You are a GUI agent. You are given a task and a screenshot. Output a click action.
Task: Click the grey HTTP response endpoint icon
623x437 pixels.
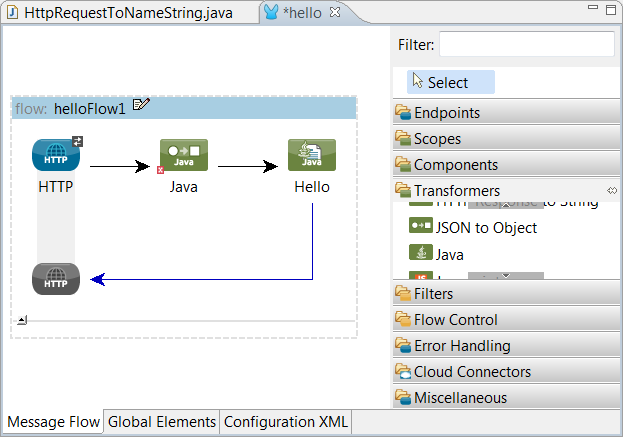click(x=56, y=279)
